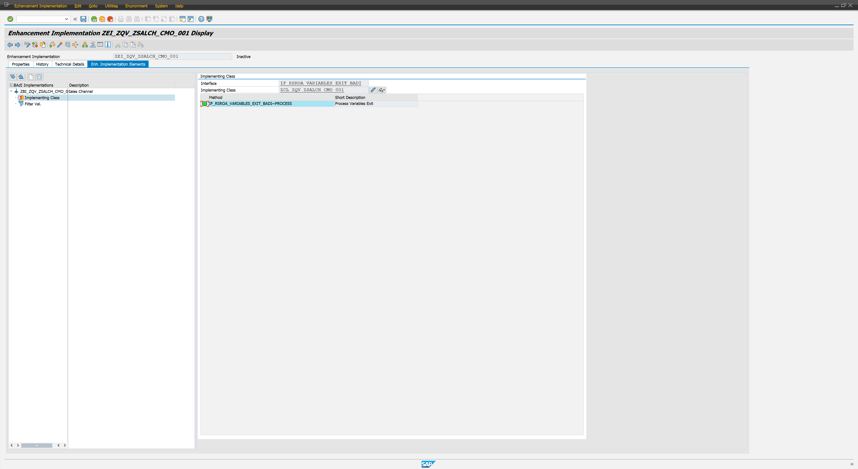Click the left tree horizontal scrollbar thumb
Image resolution: width=858 pixels, height=469 pixels.
37,445
